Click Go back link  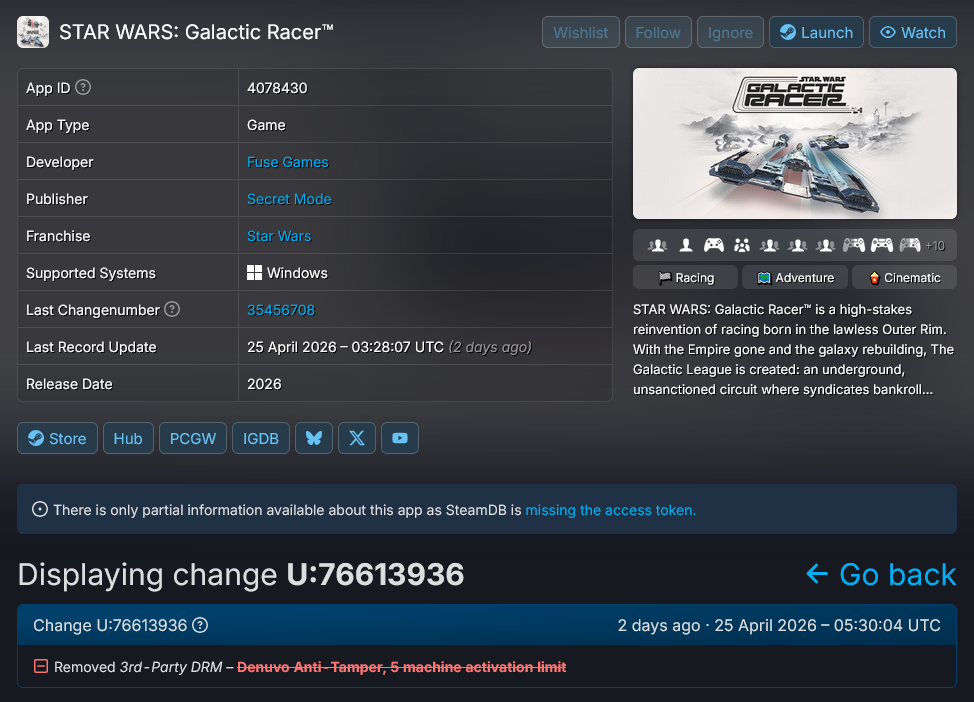coord(881,575)
